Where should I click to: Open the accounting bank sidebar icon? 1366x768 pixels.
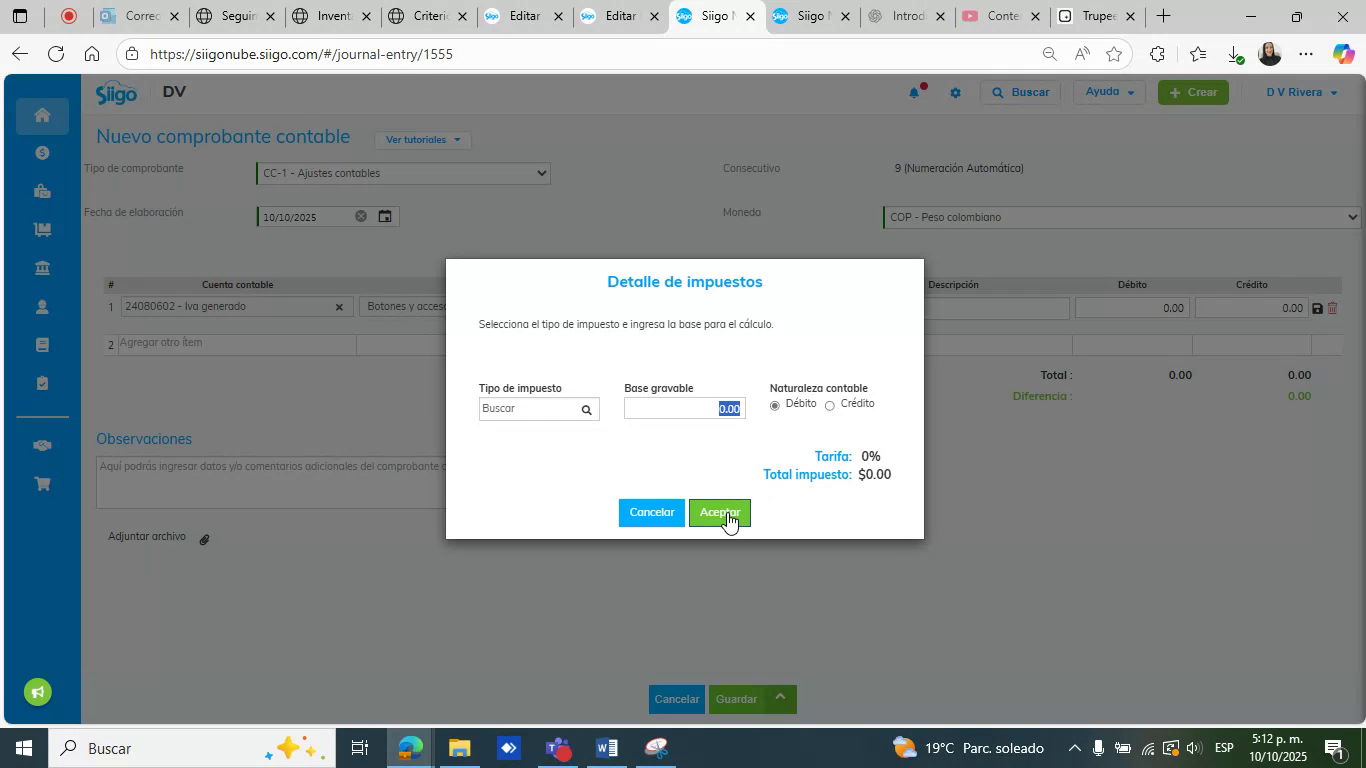tap(42, 268)
